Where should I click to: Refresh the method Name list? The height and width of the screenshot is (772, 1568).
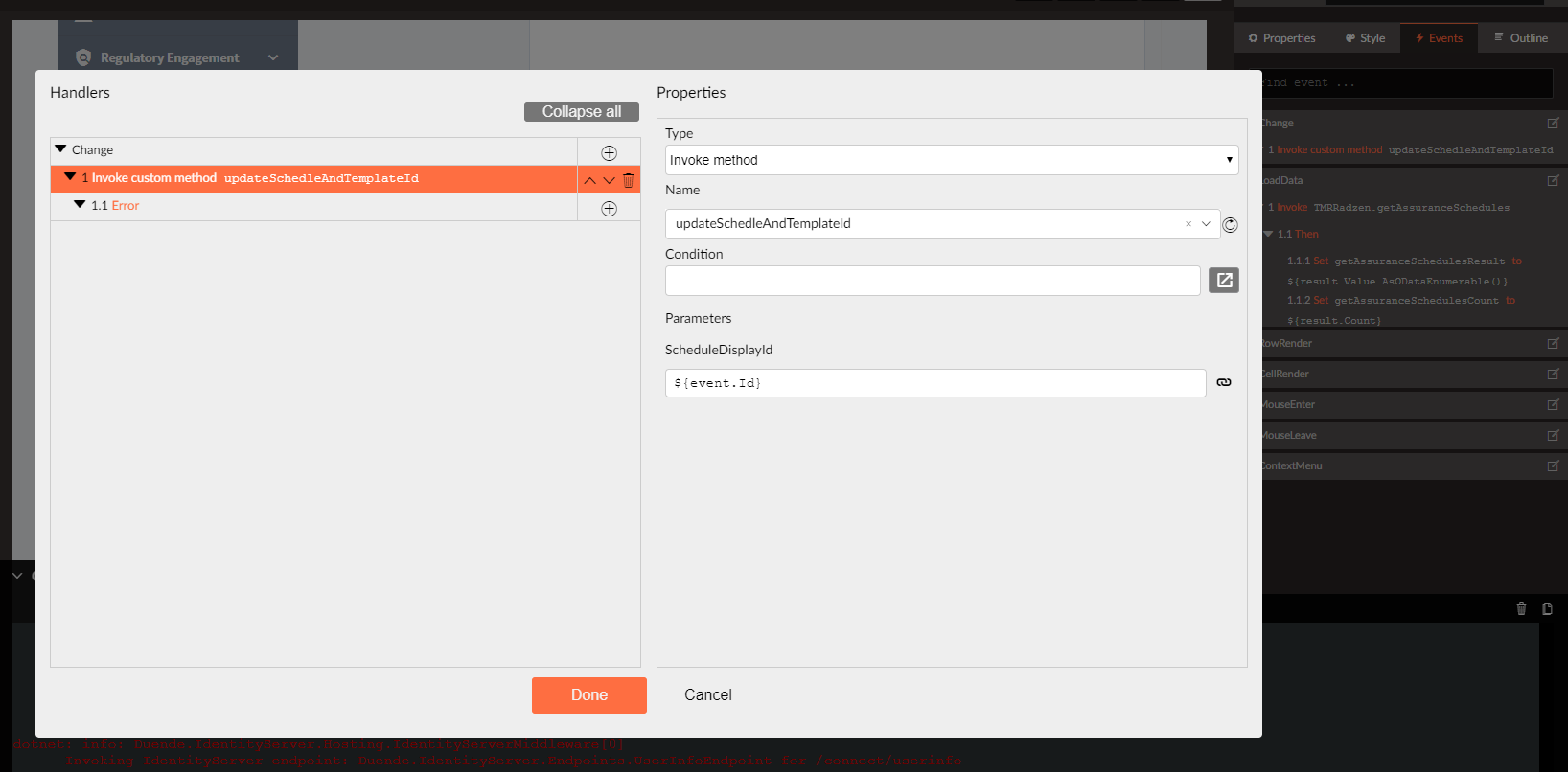(1231, 225)
